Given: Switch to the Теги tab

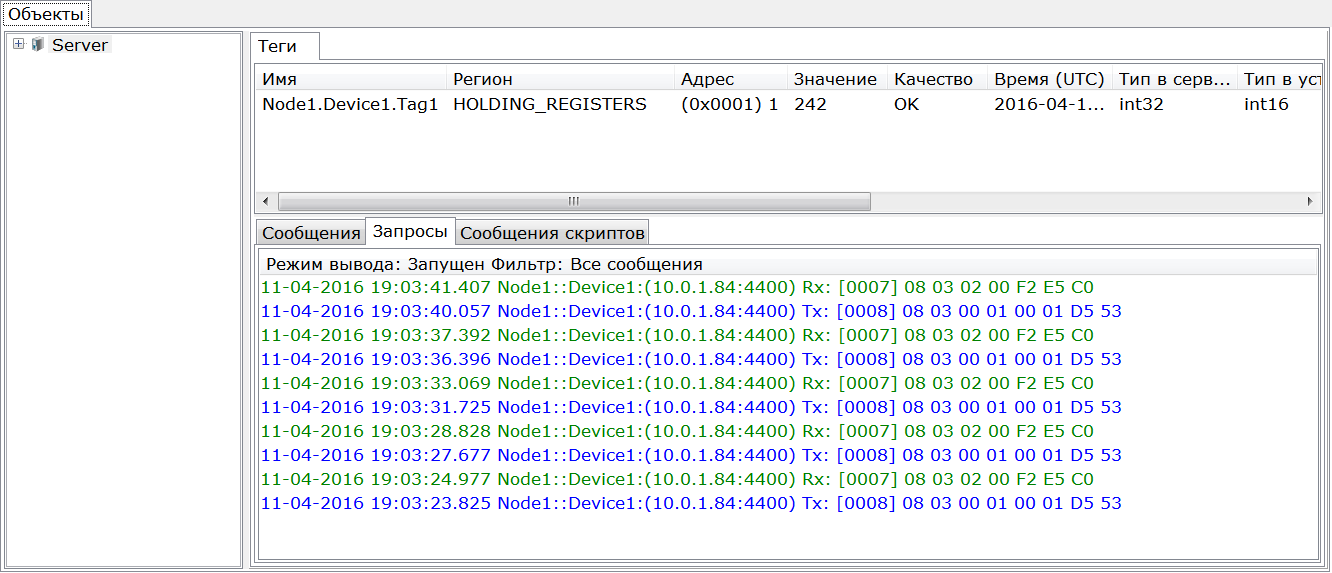Looking at the screenshot, I should (x=285, y=46).
